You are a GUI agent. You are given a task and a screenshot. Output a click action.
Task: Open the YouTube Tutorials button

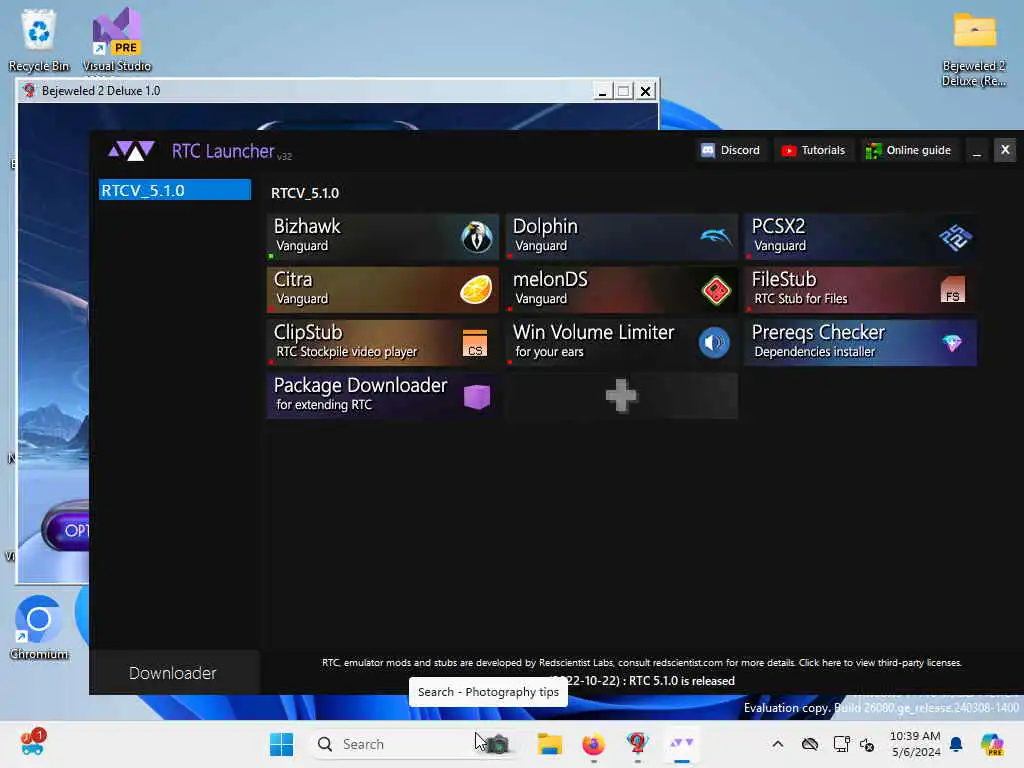tap(814, 150)
